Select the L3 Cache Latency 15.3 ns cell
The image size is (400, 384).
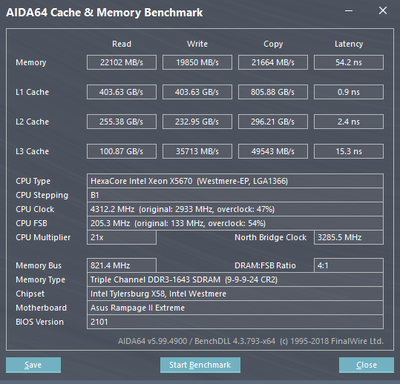349,151
